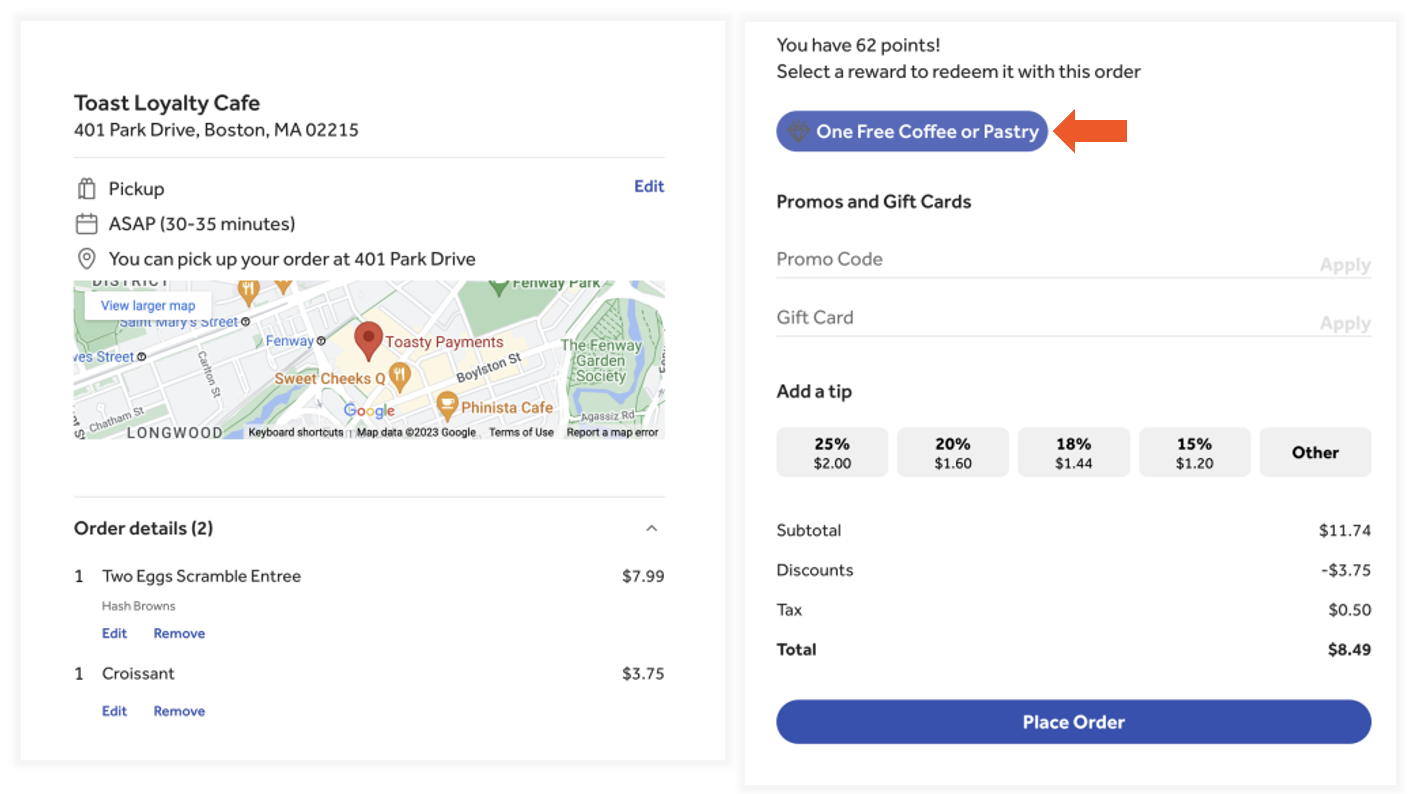1422x794 pixels.
Task: Click the location pin icon by pickup address
Action: (87, 259)
